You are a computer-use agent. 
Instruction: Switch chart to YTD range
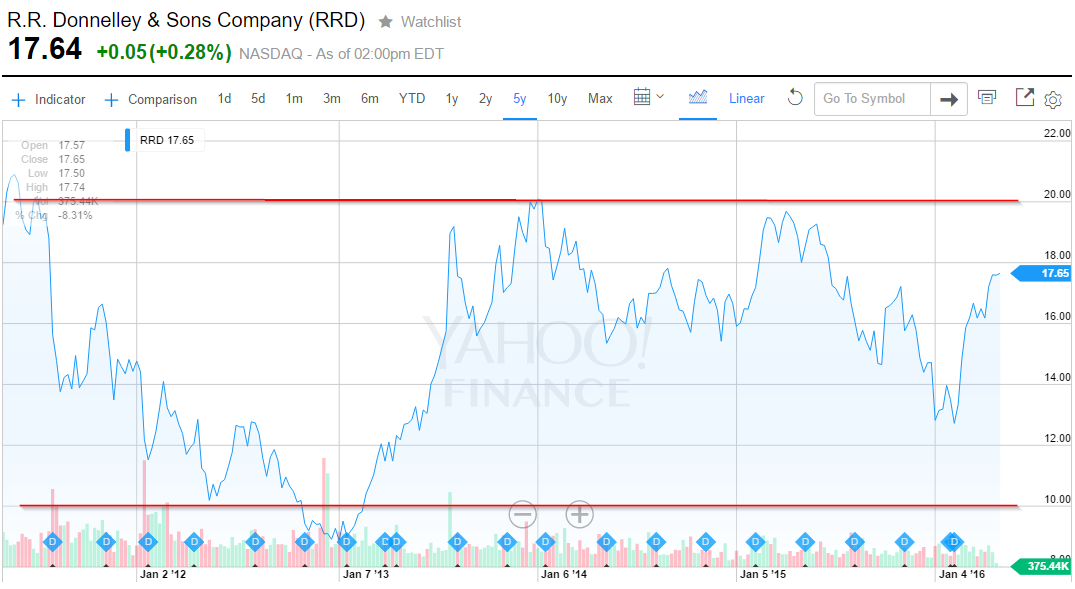[412, 99]
